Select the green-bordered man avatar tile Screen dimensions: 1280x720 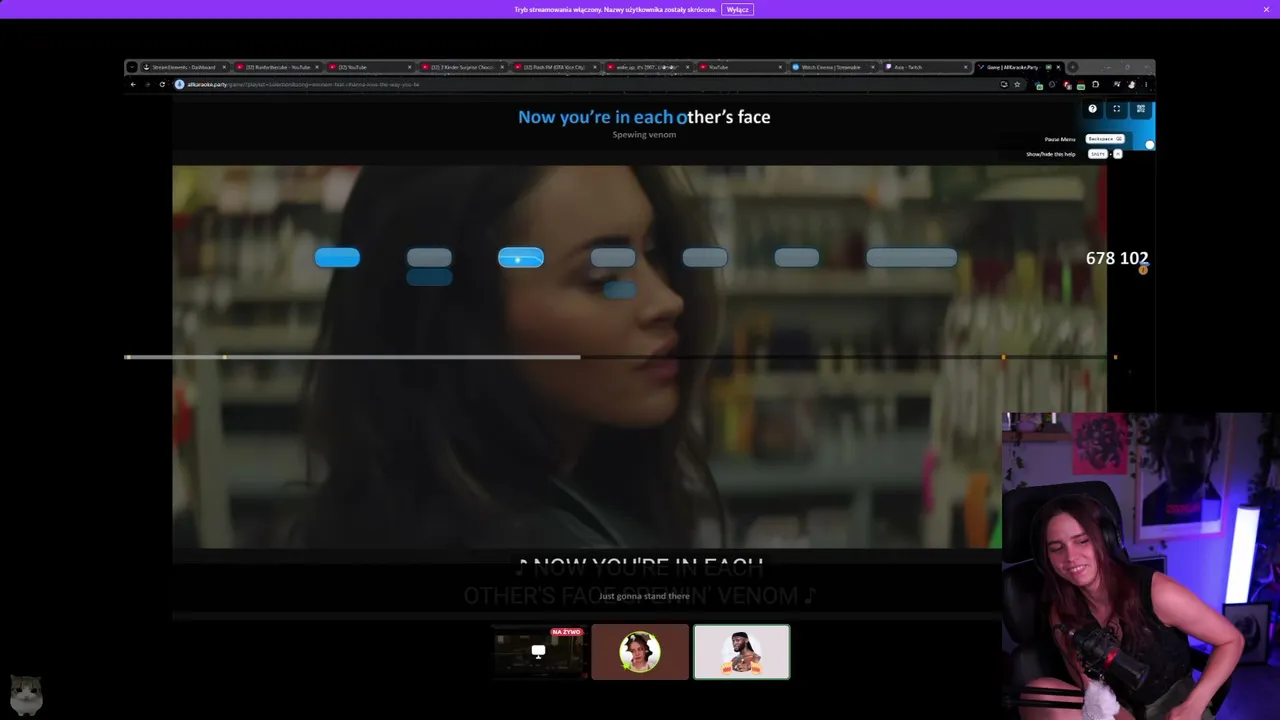tap(742, 651)
